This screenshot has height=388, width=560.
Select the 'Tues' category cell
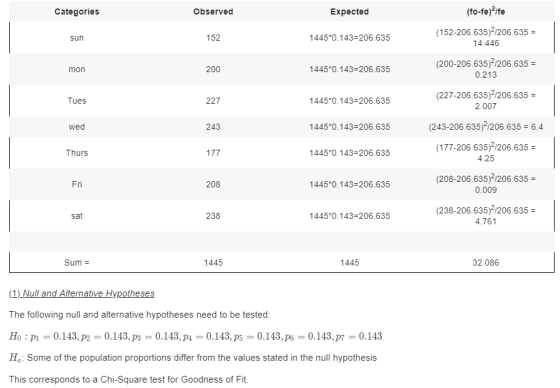[77, 101]
